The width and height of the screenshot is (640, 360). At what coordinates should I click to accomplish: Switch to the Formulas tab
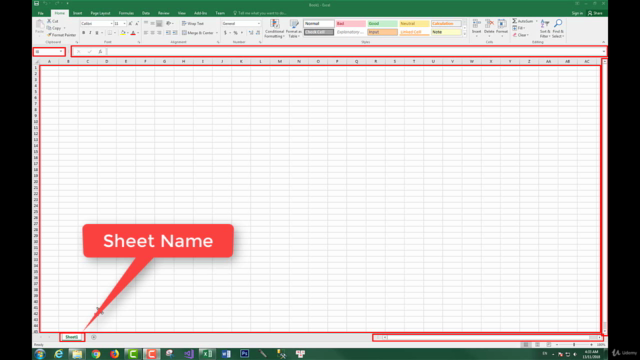(x=126, y=13)
